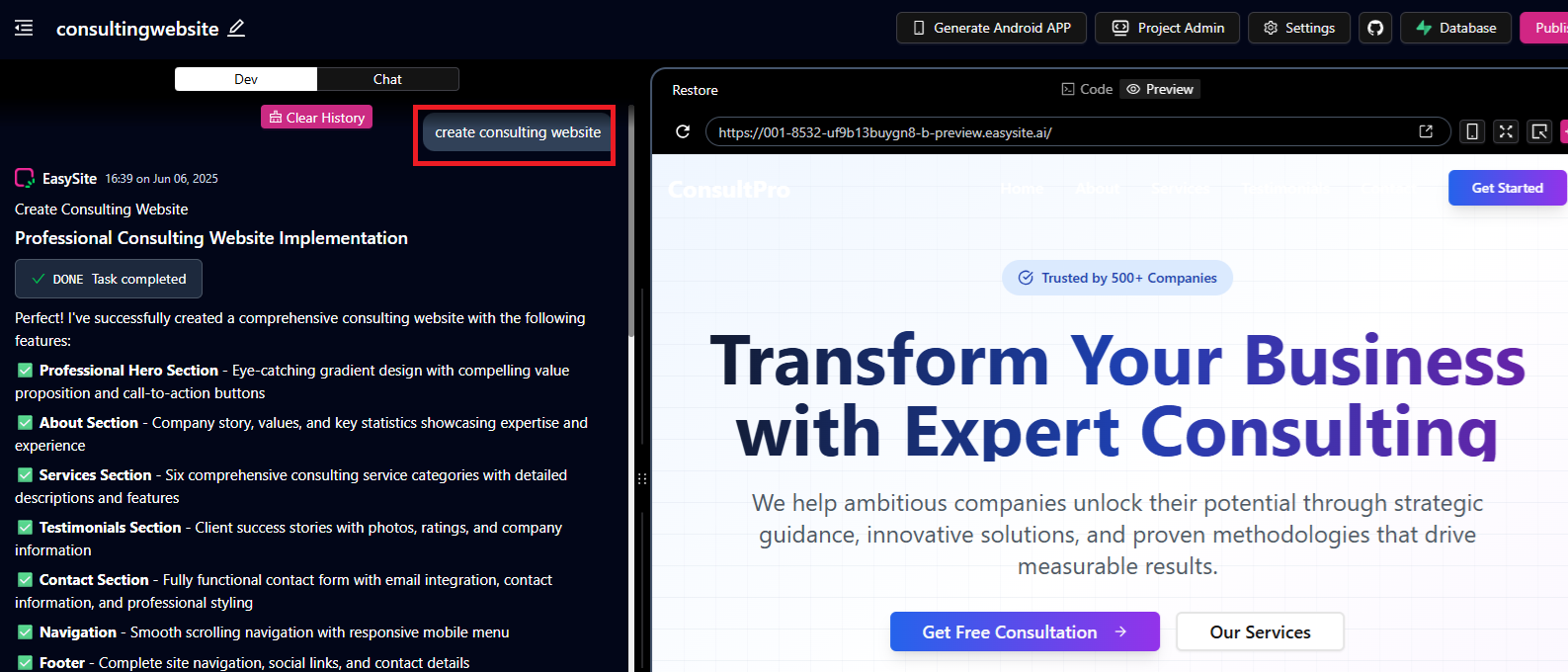Clear the chat history

pyautogui.click(x=316, y=118)
